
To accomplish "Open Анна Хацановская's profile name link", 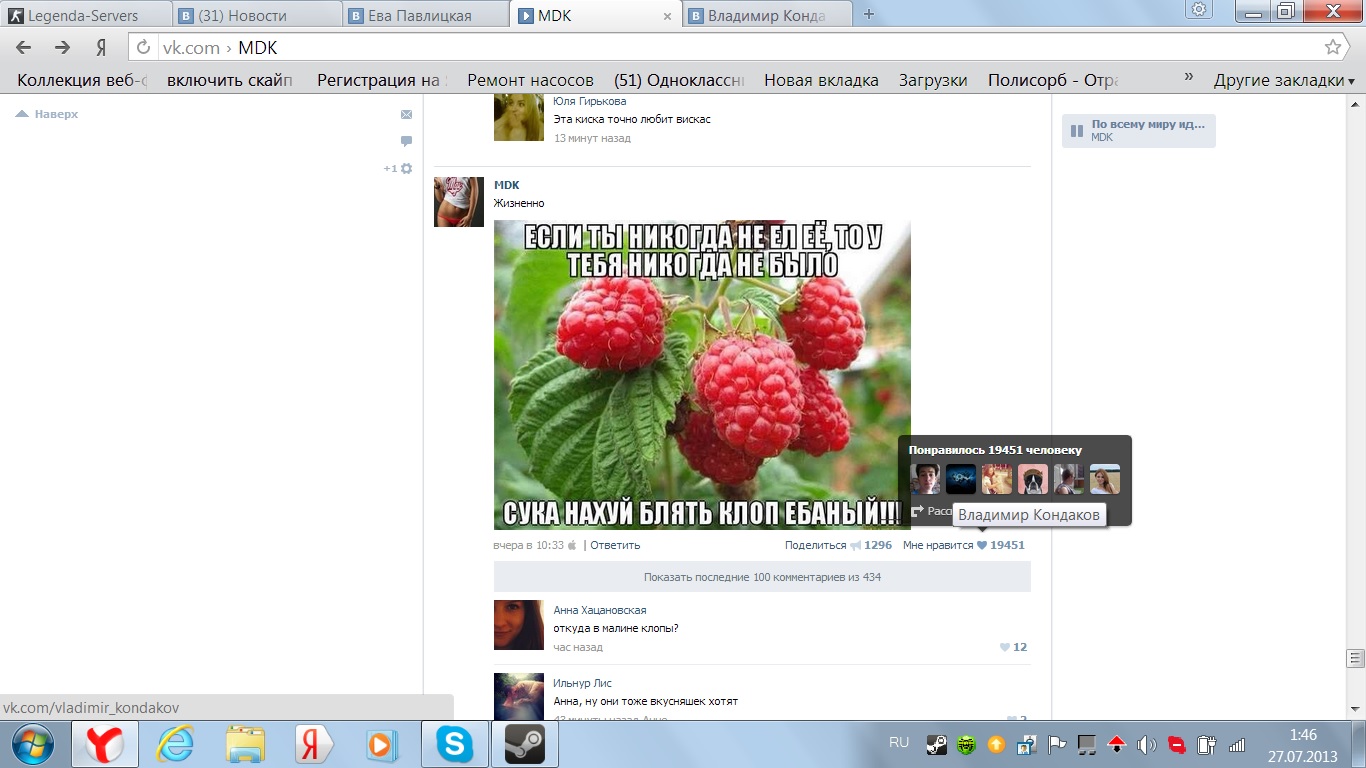I will click(x=600, y=610).
